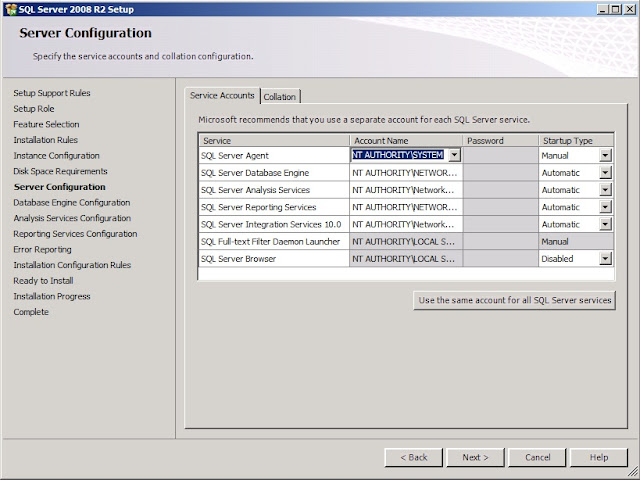Select the SQL Server Database Engine row
Viewport: 640px width, 480px height.
click(406, 173)
